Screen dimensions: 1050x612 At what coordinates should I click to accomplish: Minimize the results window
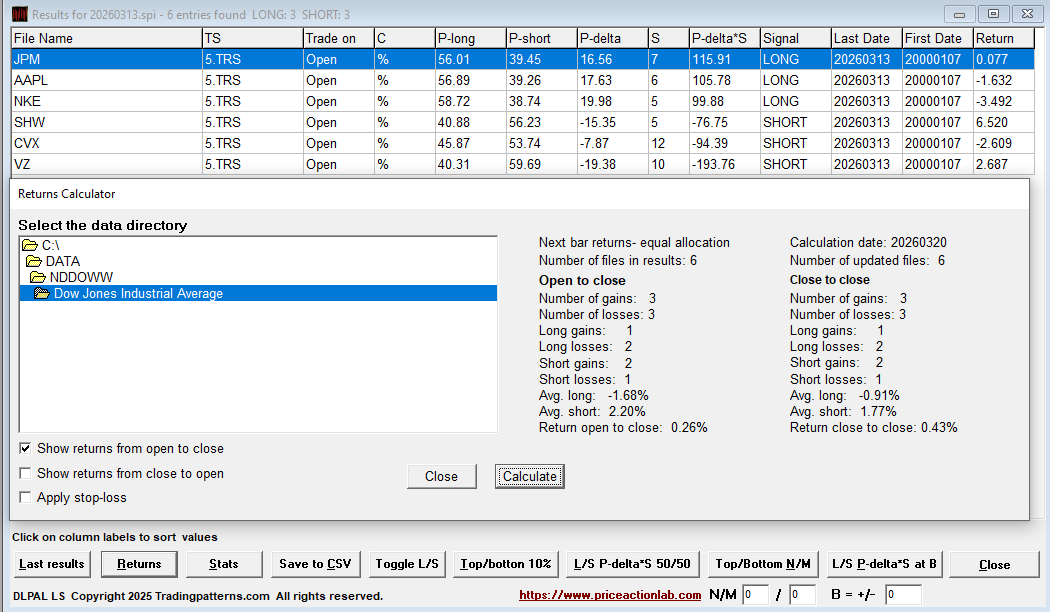click(960, 14)
